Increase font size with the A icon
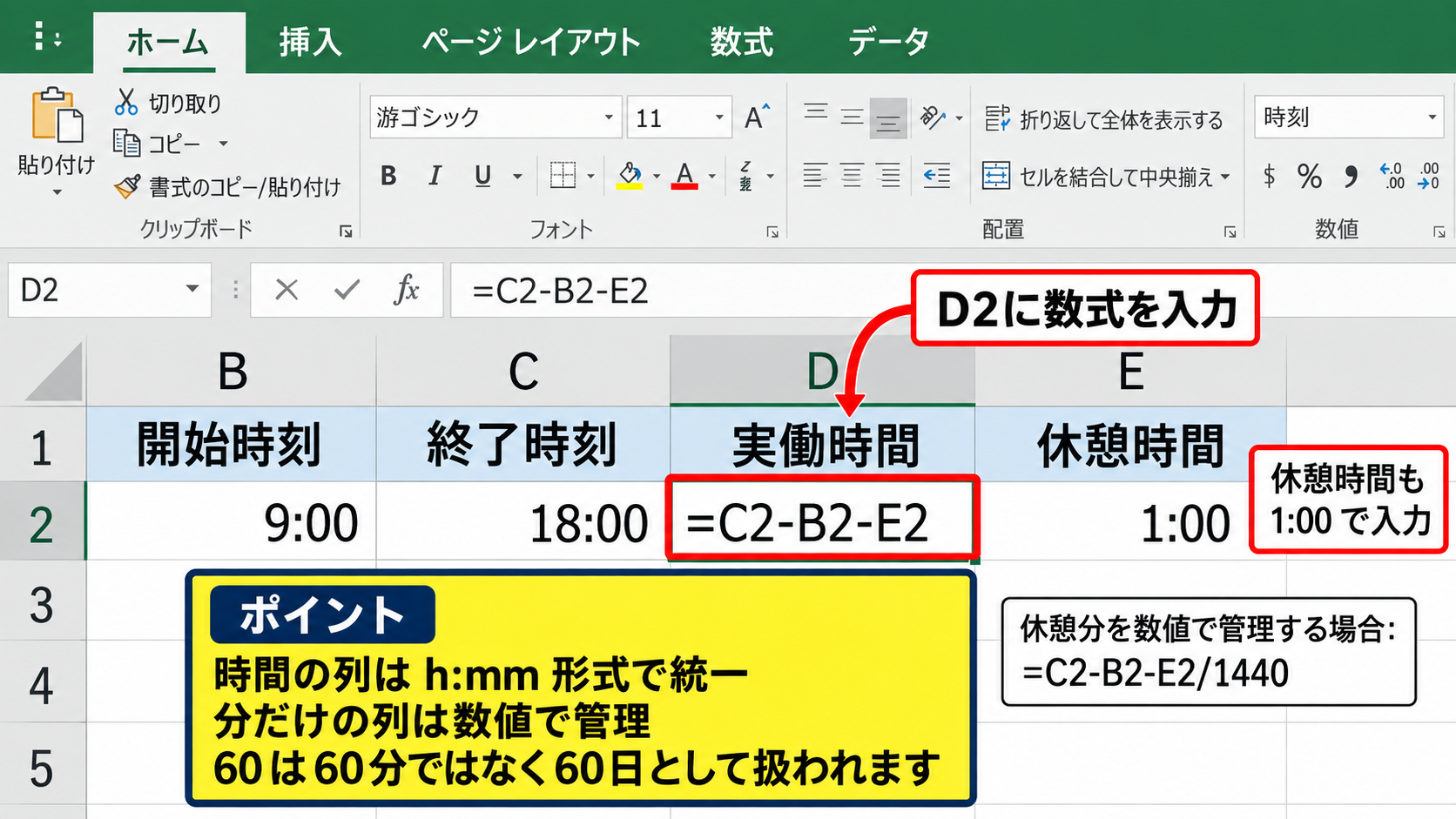 tap(757, 117)
